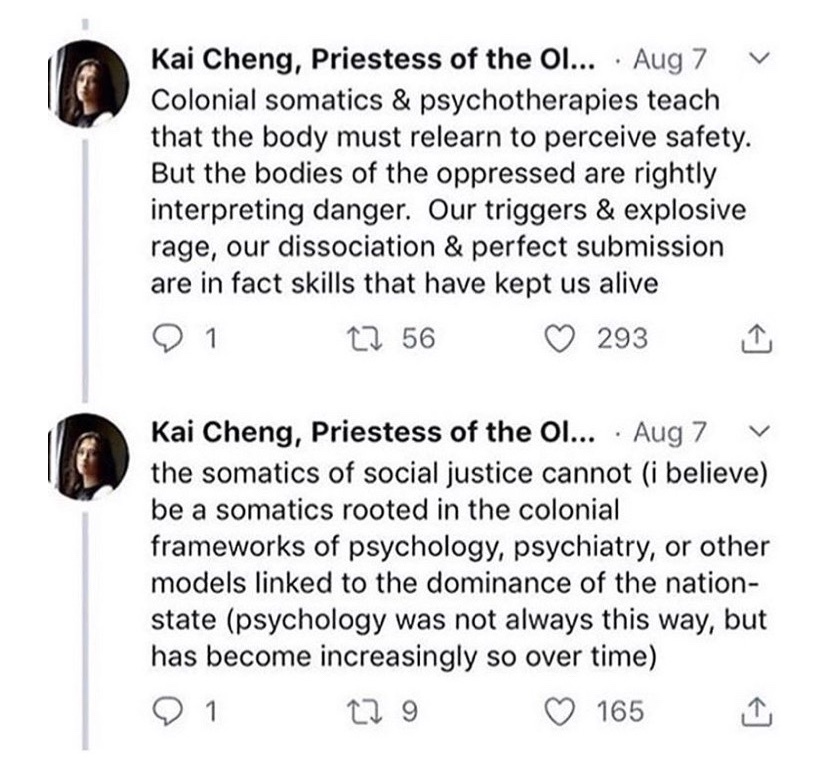The height and width of the screenshot is (758, 828).
Task: Open the Aug 7 timestamp of second tweet
Action: [x=670, y=432]
